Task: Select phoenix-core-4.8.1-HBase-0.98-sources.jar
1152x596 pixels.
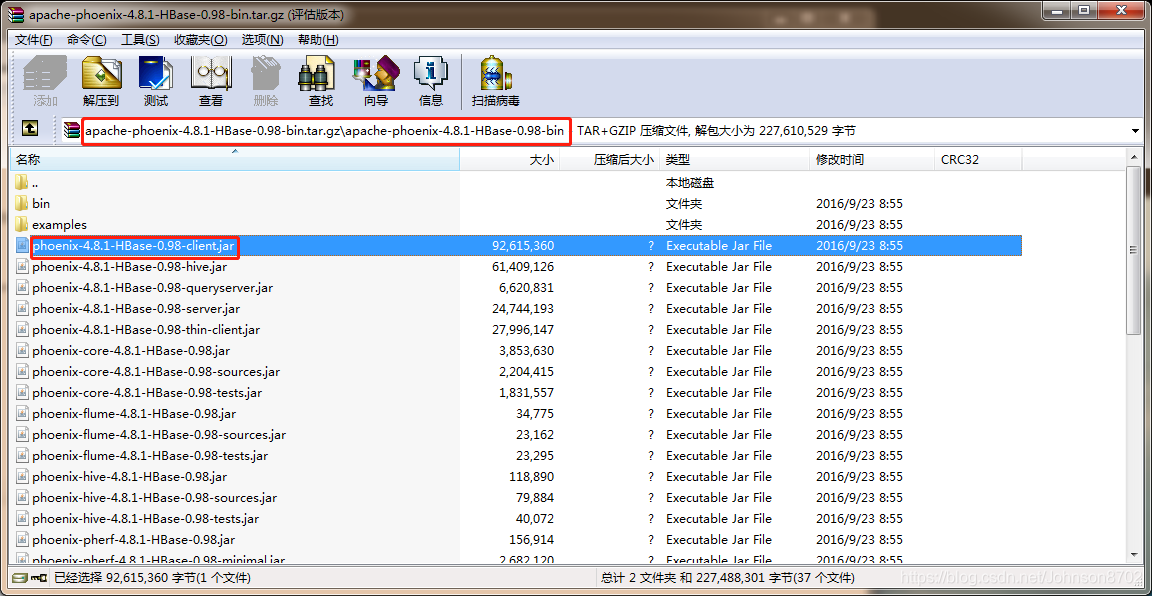Action: pyautogui.click(x=156, y=371)
